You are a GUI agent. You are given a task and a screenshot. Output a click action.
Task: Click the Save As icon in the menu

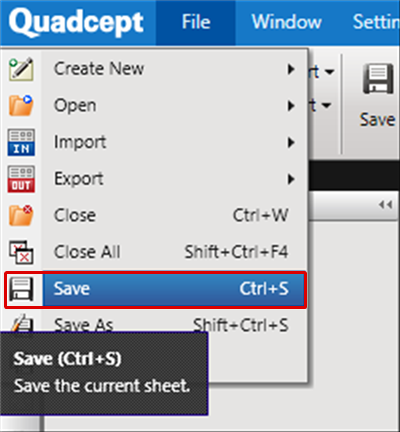[x=22, y=323]
